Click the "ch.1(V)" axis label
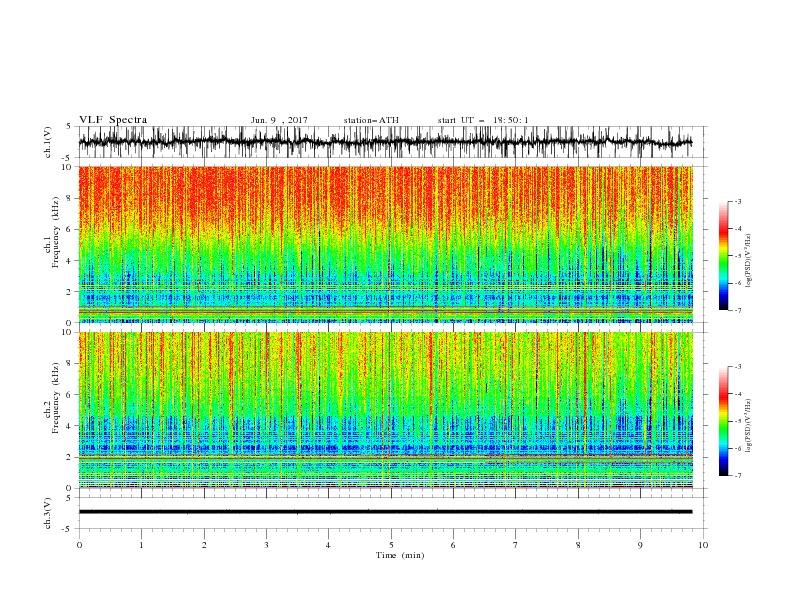Image resolution: width=792 pixels, height=612 pixels. click(x=48, y=142)
